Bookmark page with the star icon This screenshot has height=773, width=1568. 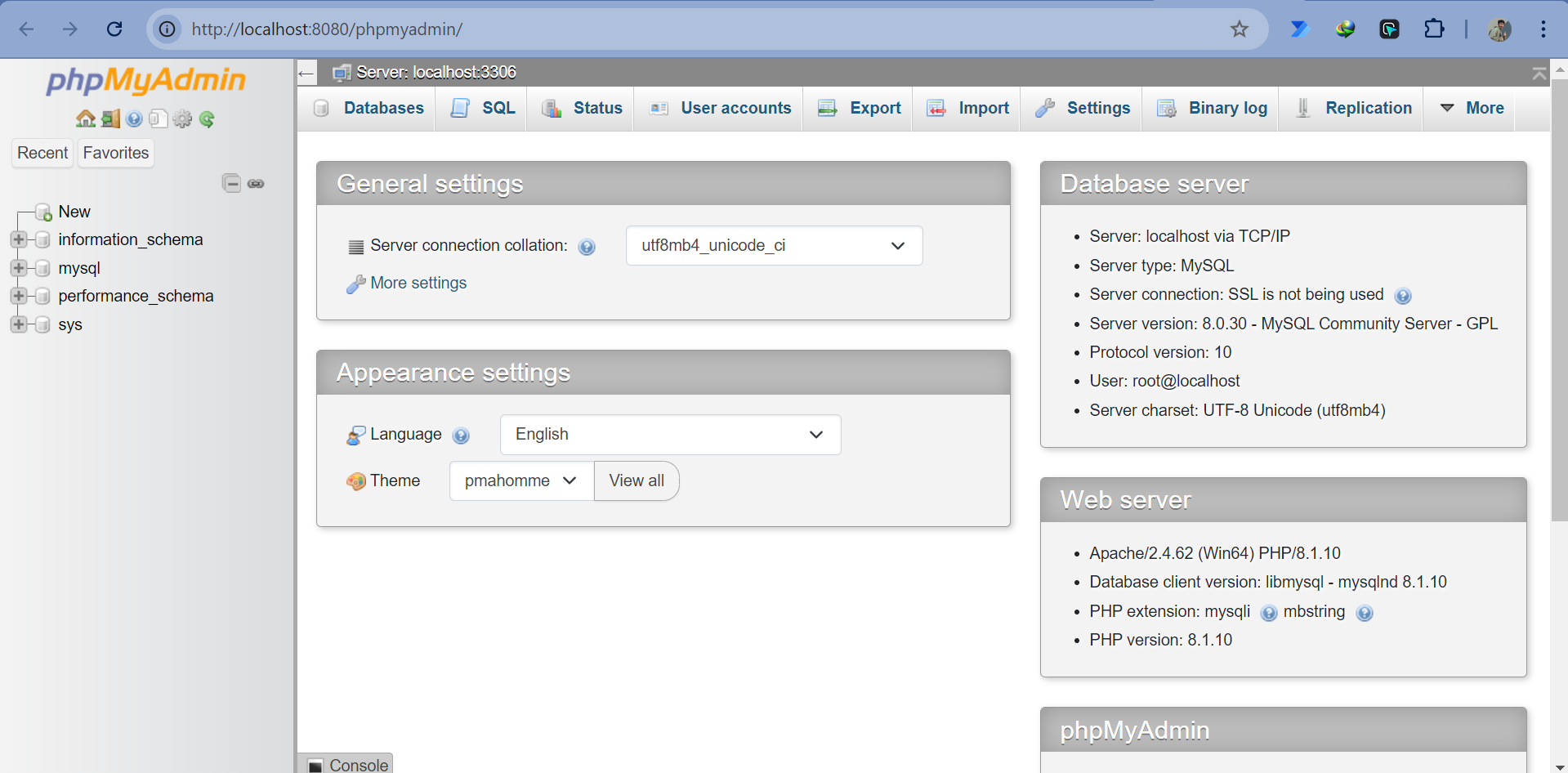[x=1240, y=29]
